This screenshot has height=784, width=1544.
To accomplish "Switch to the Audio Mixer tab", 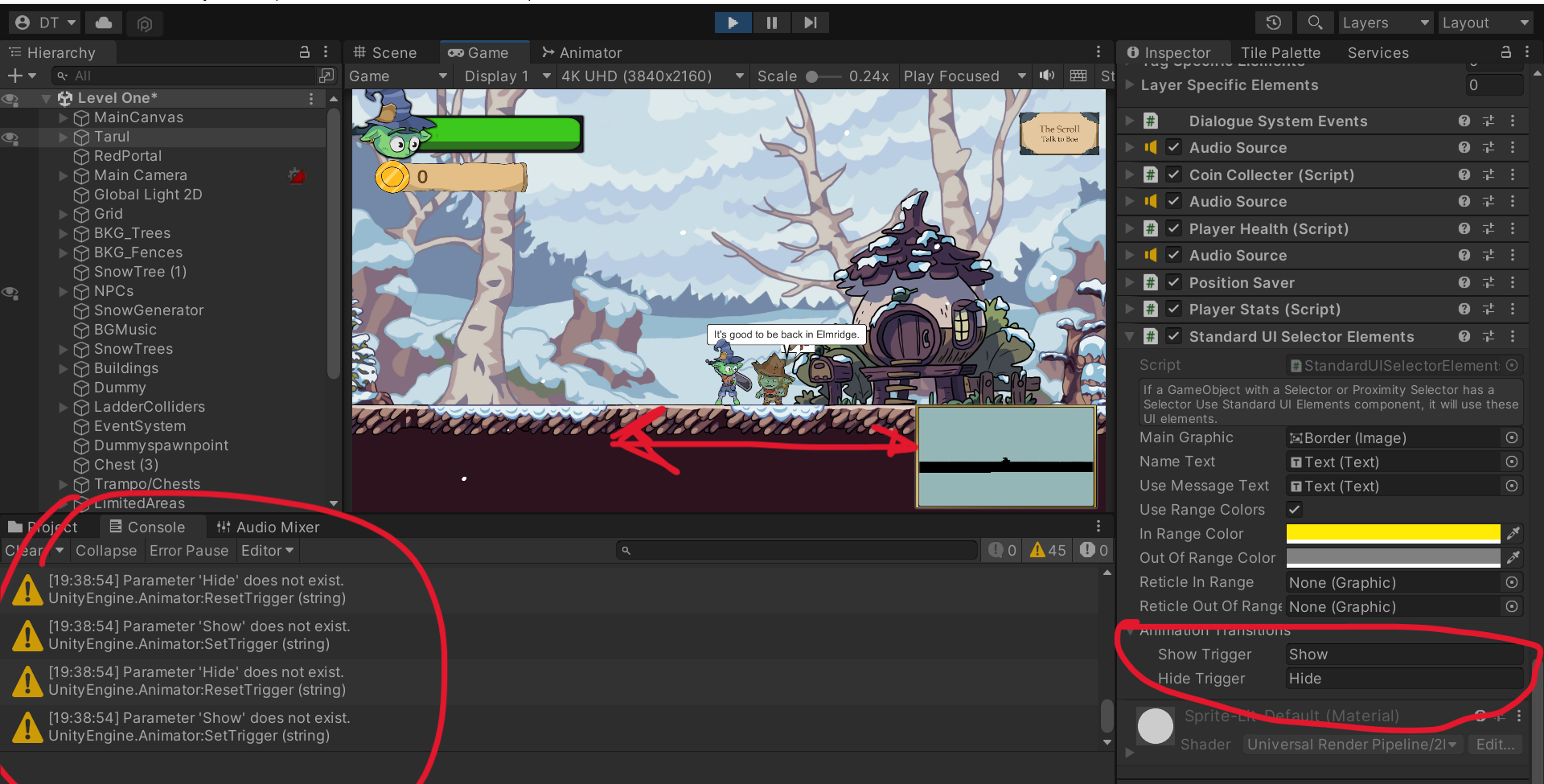I will coord(268,527).
